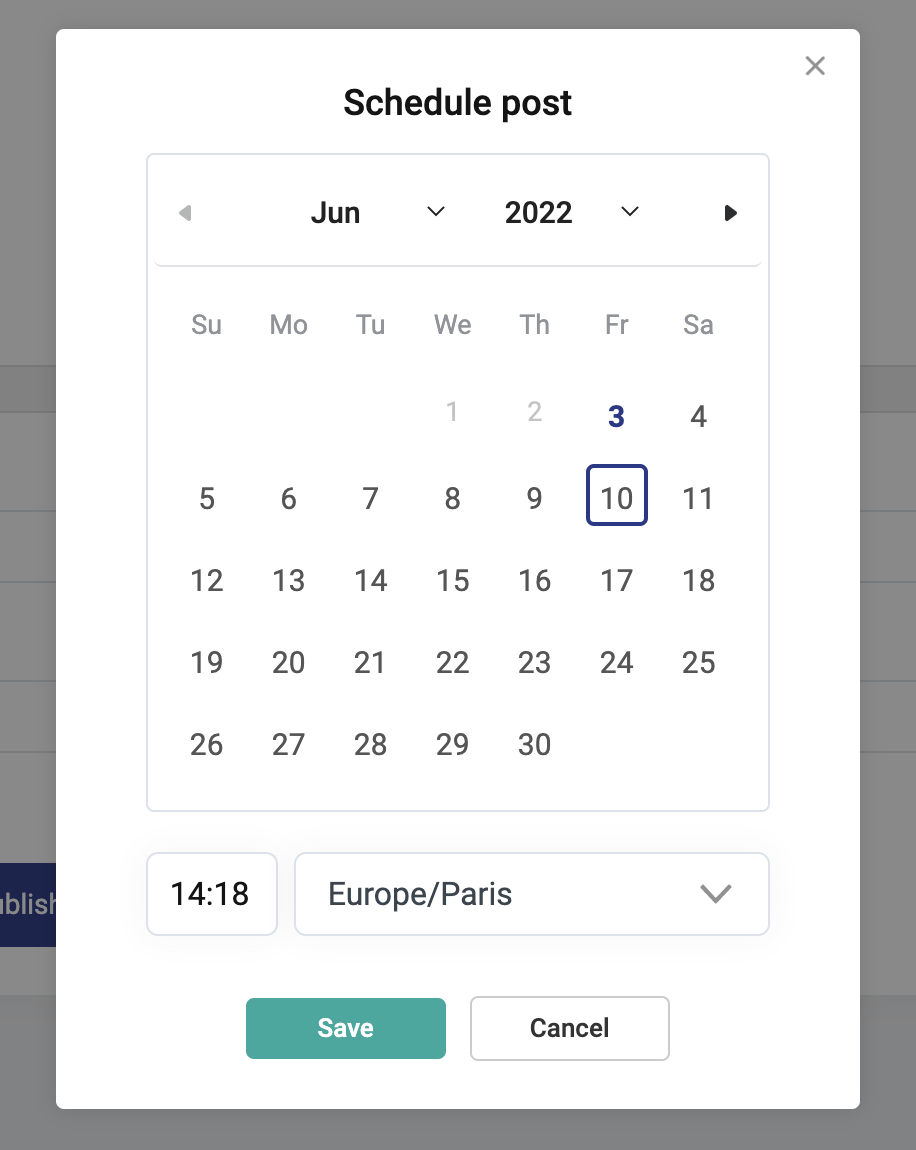This screenshot has width=916, height=1150.
Task: Pick Friday June 17
Action: click(x=616, y=580)
